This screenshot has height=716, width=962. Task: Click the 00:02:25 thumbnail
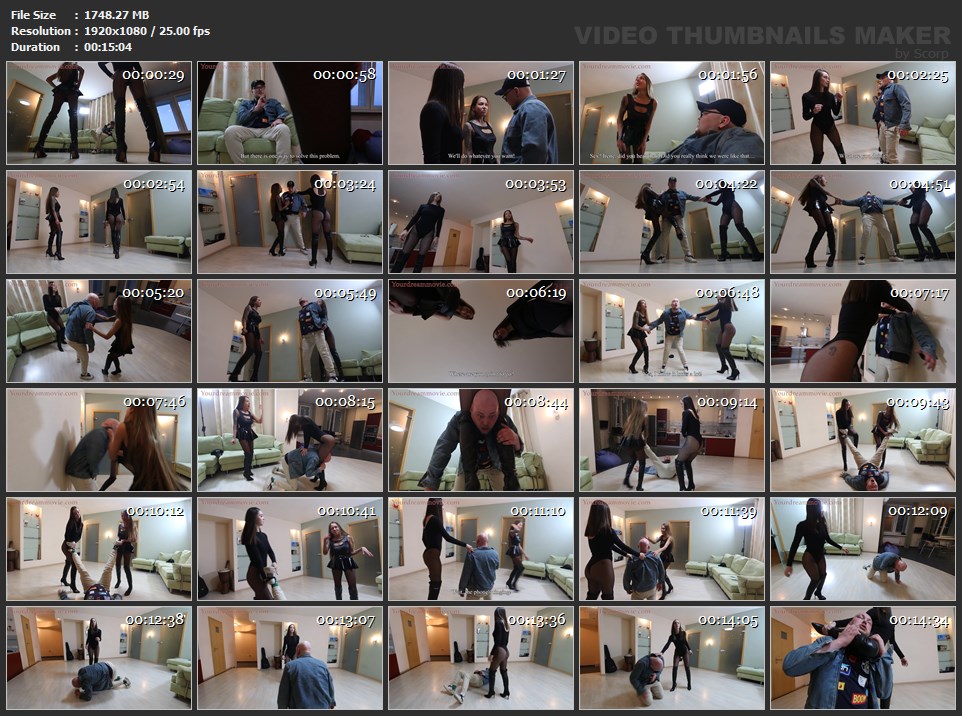(x=863, y=113)
